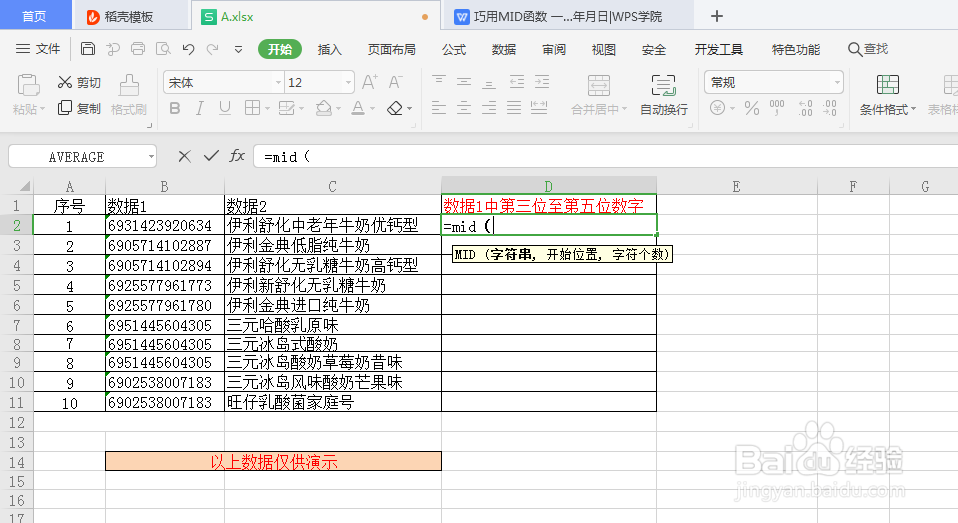Confirm formula entry with the checkmark
The height and width of the screenshot is (523, 958).
(x=211, y=156)
